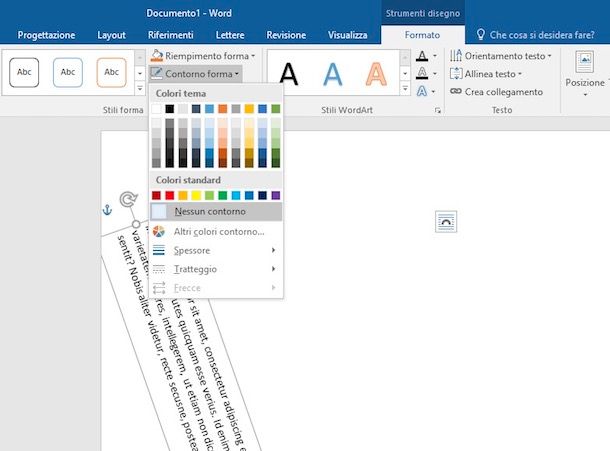Pick the light blue standard color swatch

tap(236, 195)
